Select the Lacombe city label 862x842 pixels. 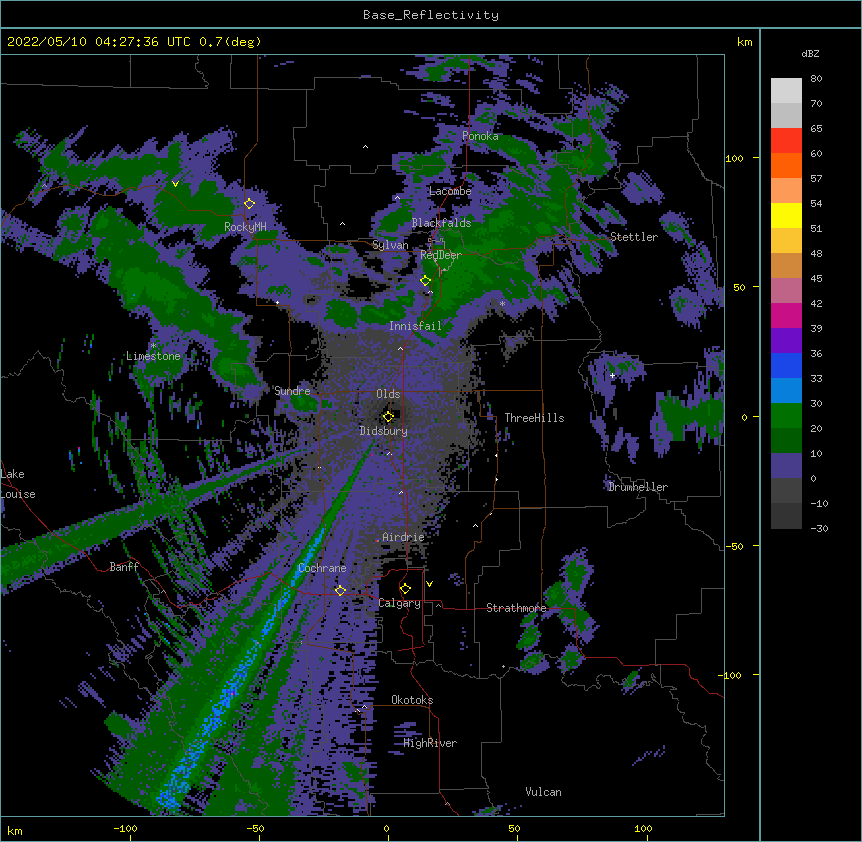coord(450,191)
